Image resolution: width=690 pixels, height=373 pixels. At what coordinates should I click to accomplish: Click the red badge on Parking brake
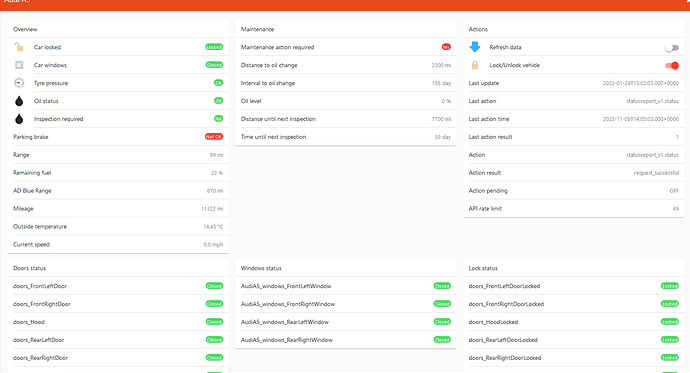[214, 137]
